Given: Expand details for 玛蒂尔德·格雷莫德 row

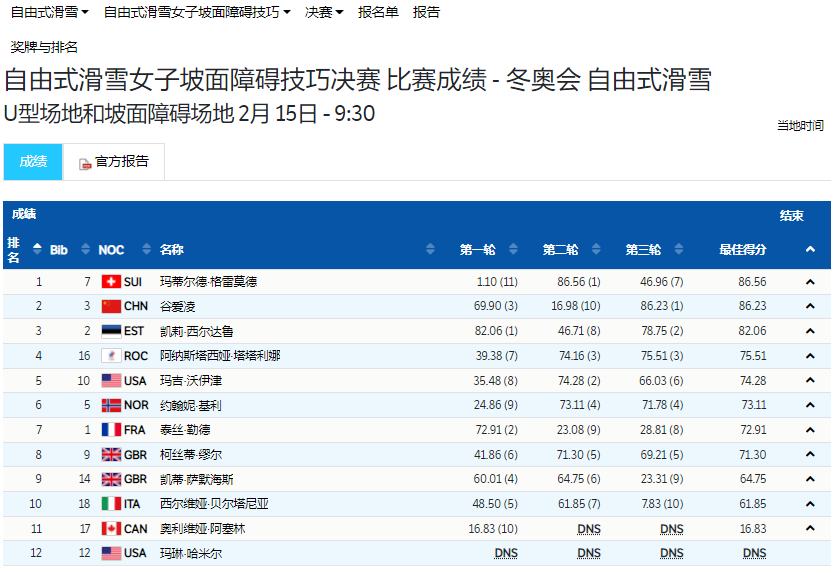Looking at the screenshot, I should coord(810,282).
